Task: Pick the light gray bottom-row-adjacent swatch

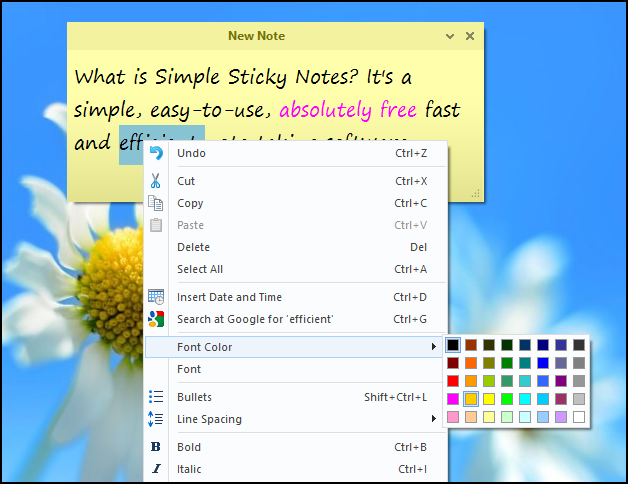Action: tap(579, 399)
